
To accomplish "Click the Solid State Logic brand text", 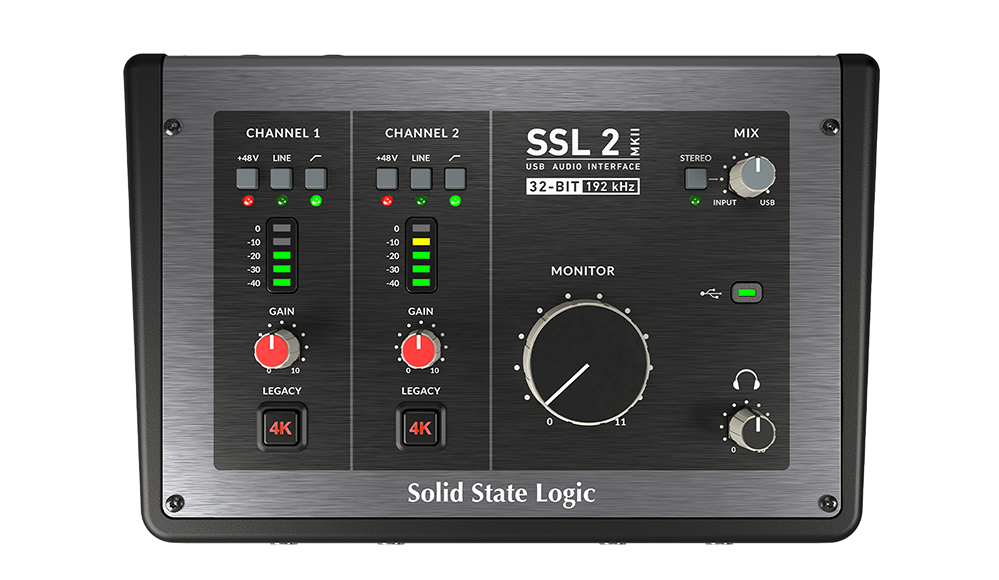I will pos(501,494).
